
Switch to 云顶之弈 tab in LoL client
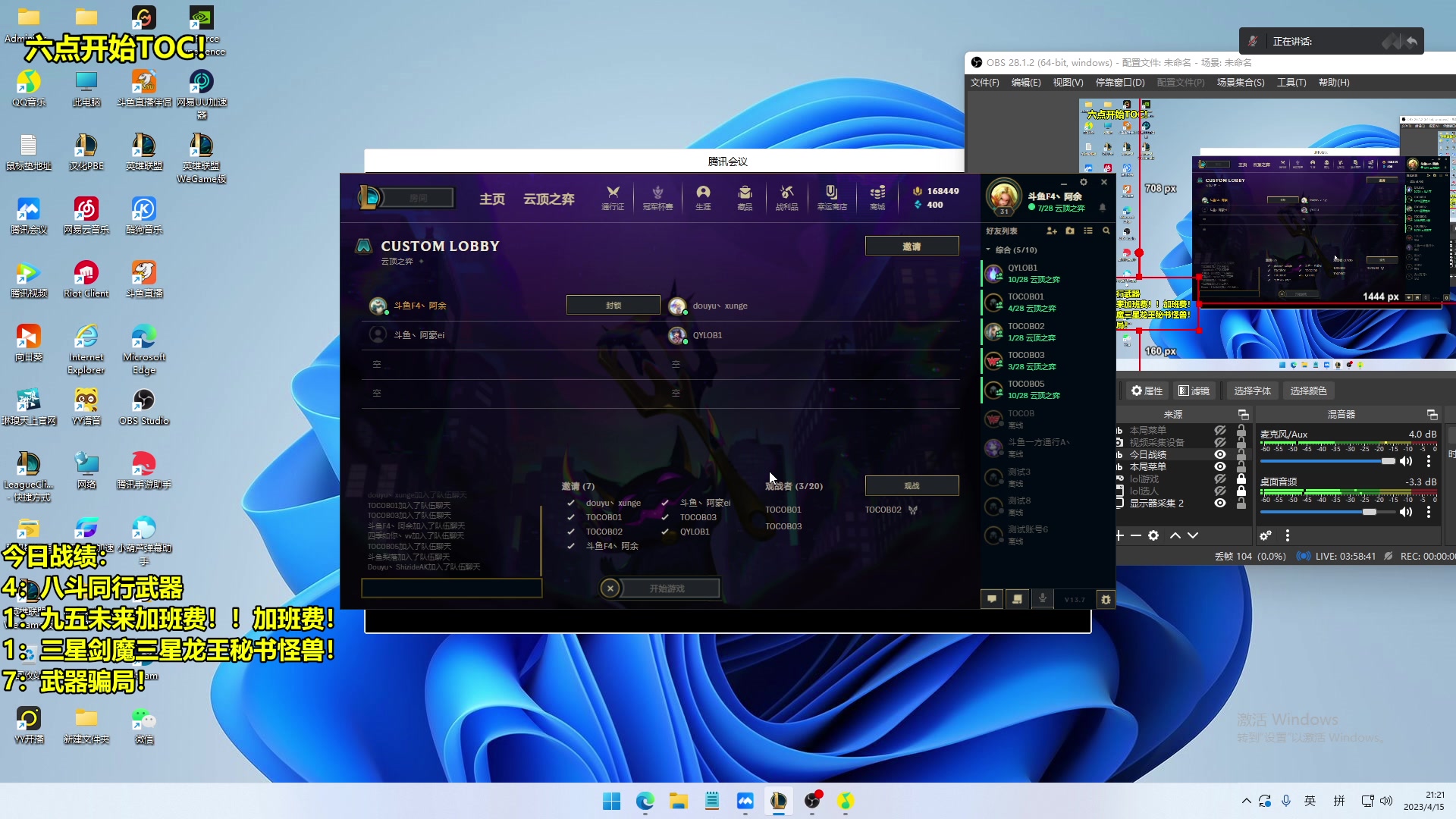549,199
